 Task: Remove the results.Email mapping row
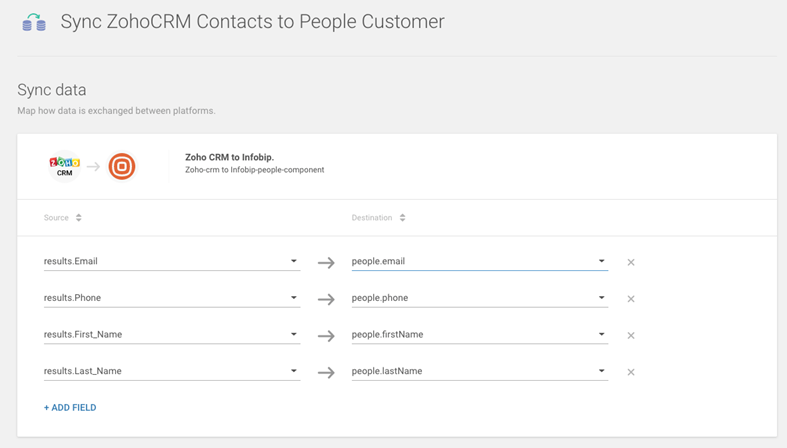pyautogui.click(x=631, y=263)
